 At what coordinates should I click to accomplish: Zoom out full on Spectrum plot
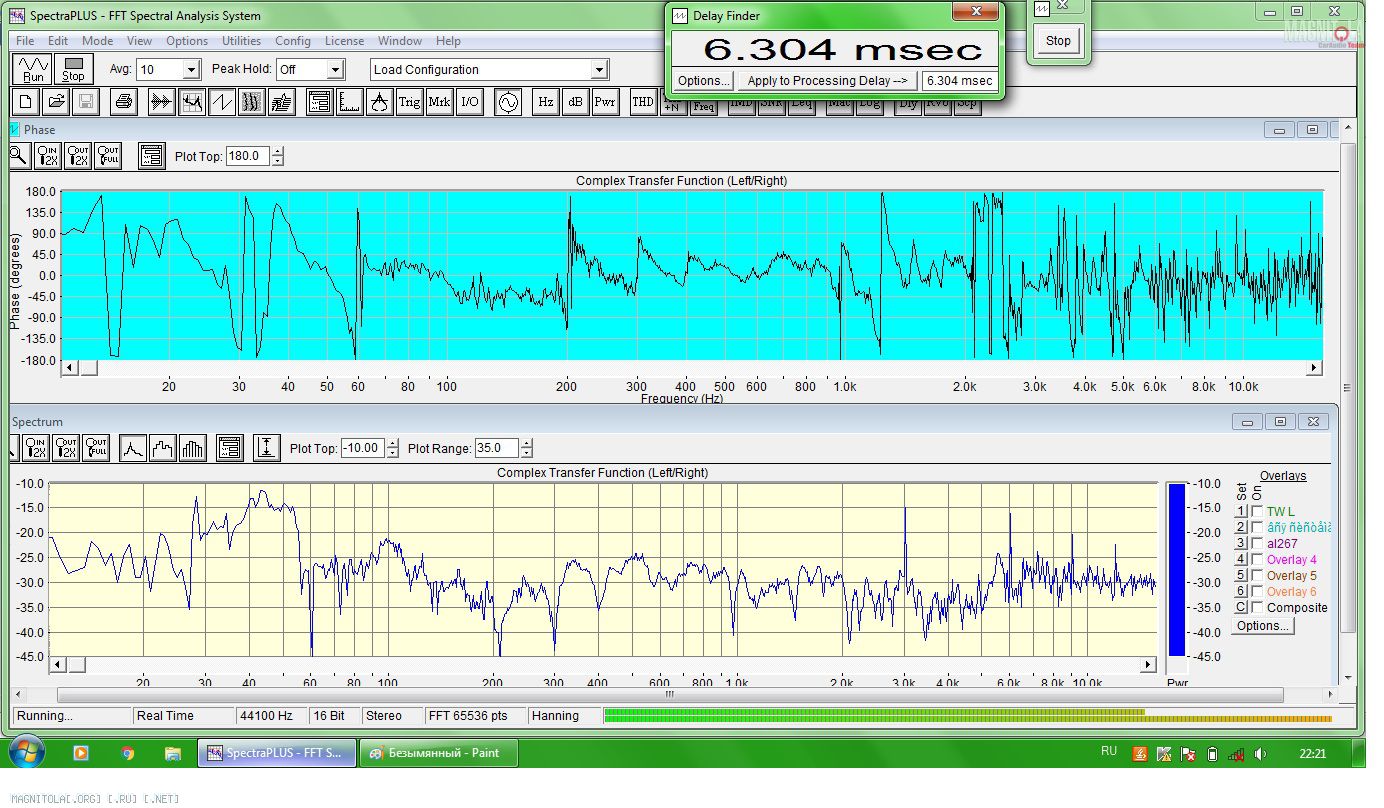pyautogui.click(x=96, y=447)
